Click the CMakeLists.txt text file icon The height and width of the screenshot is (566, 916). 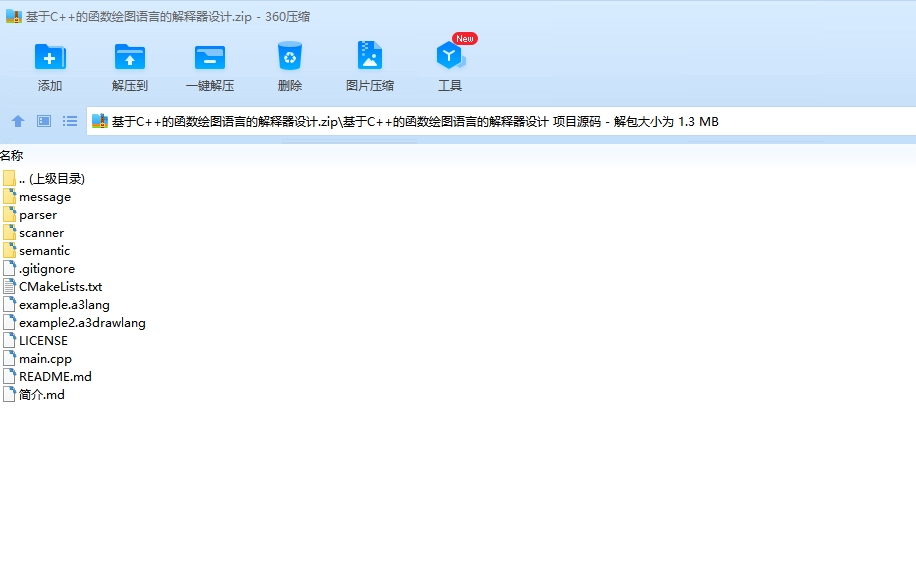tap(9, 287)
